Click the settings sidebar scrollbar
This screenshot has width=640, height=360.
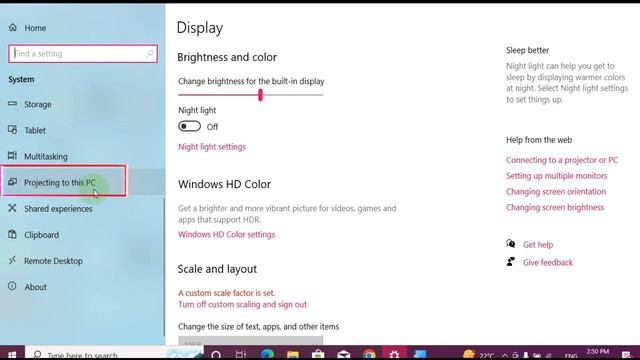click(164, 266)
